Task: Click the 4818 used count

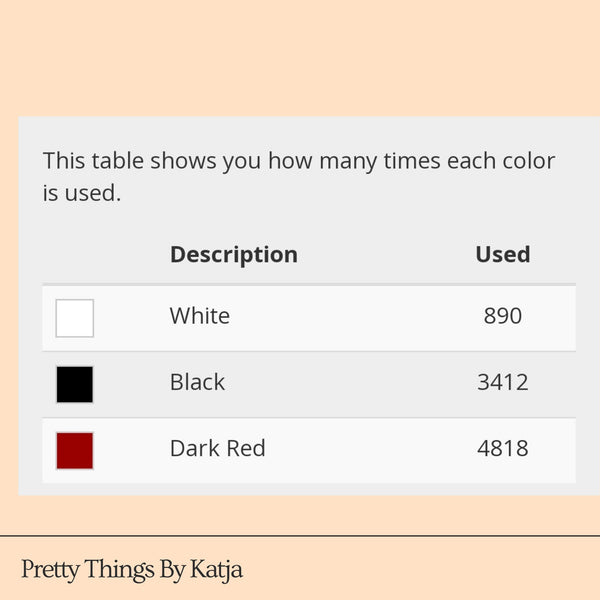Action: (x=502, y=448)
